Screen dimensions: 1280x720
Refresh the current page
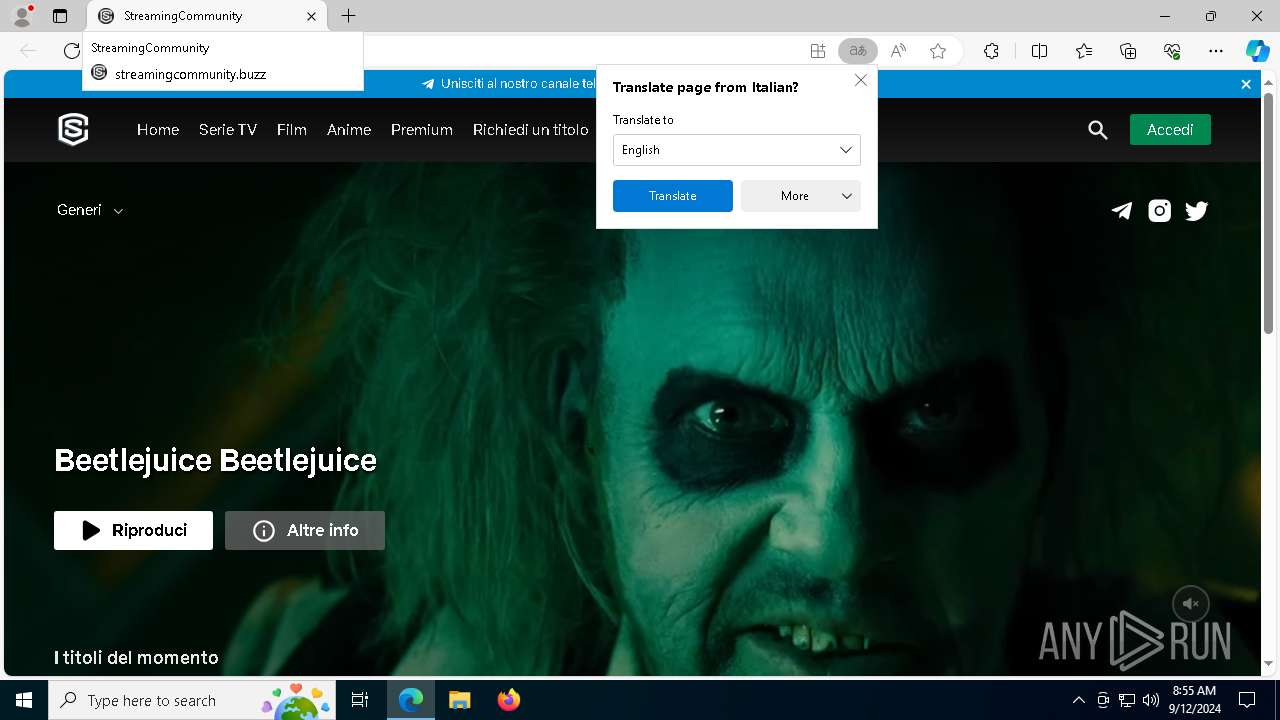coord(71,51)
